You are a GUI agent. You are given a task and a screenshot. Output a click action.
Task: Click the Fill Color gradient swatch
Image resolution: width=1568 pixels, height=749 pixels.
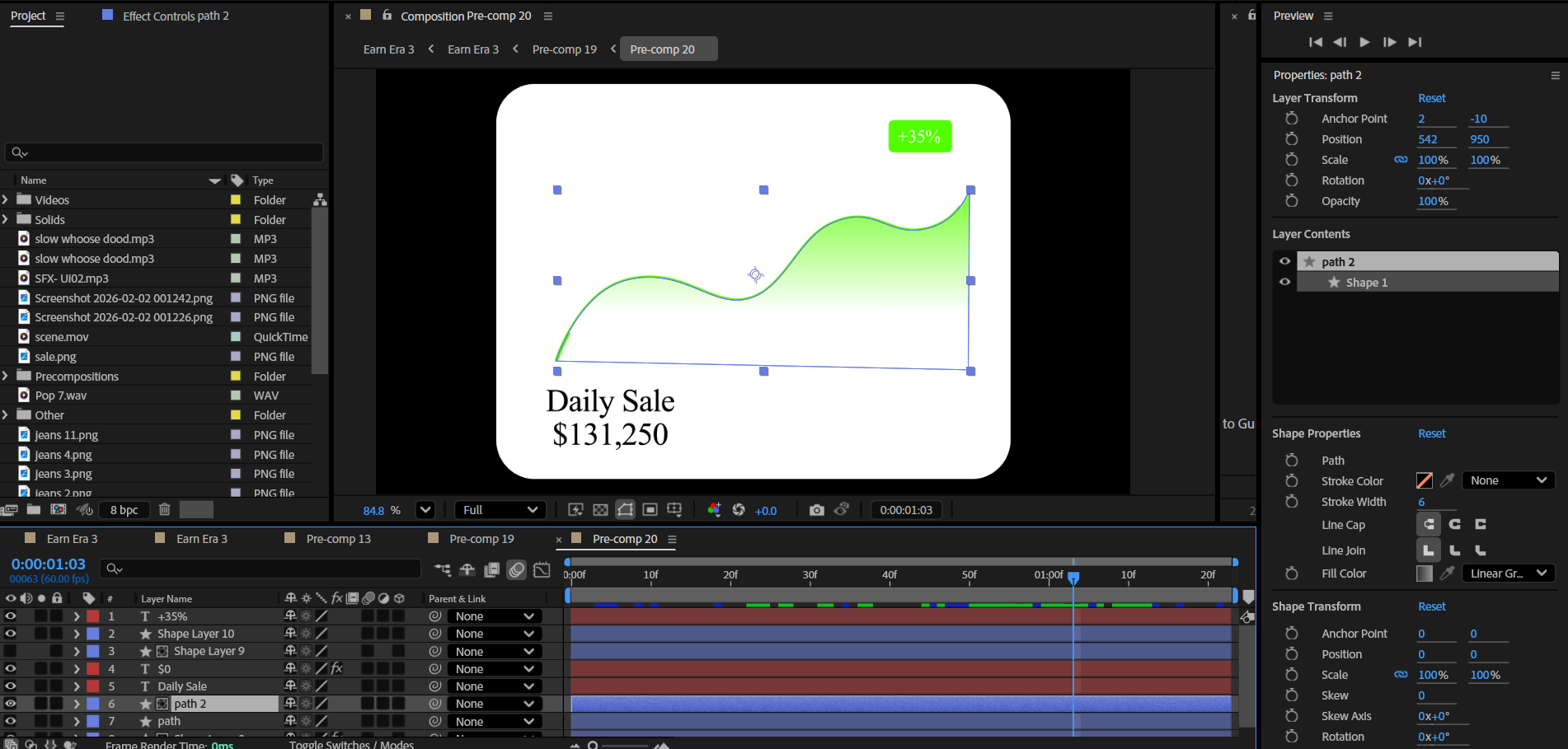pos(1424,573)
